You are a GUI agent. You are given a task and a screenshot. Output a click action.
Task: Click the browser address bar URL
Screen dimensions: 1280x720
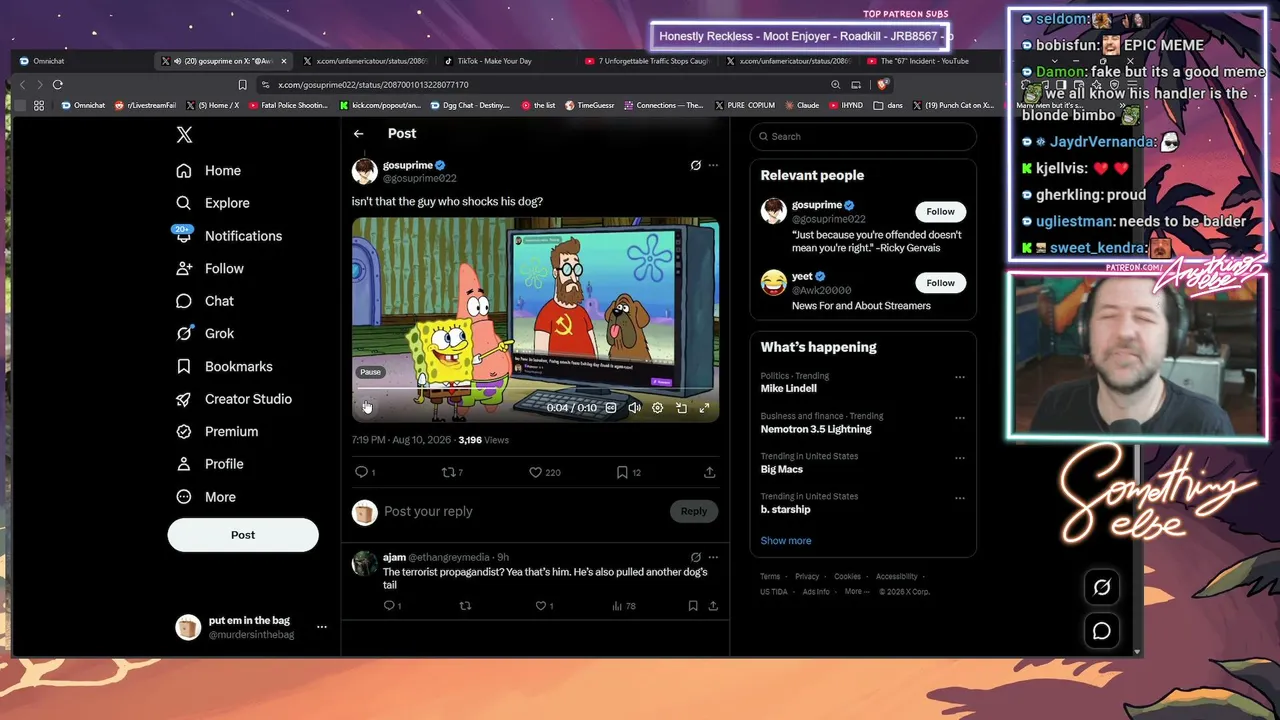click(373, 85)
